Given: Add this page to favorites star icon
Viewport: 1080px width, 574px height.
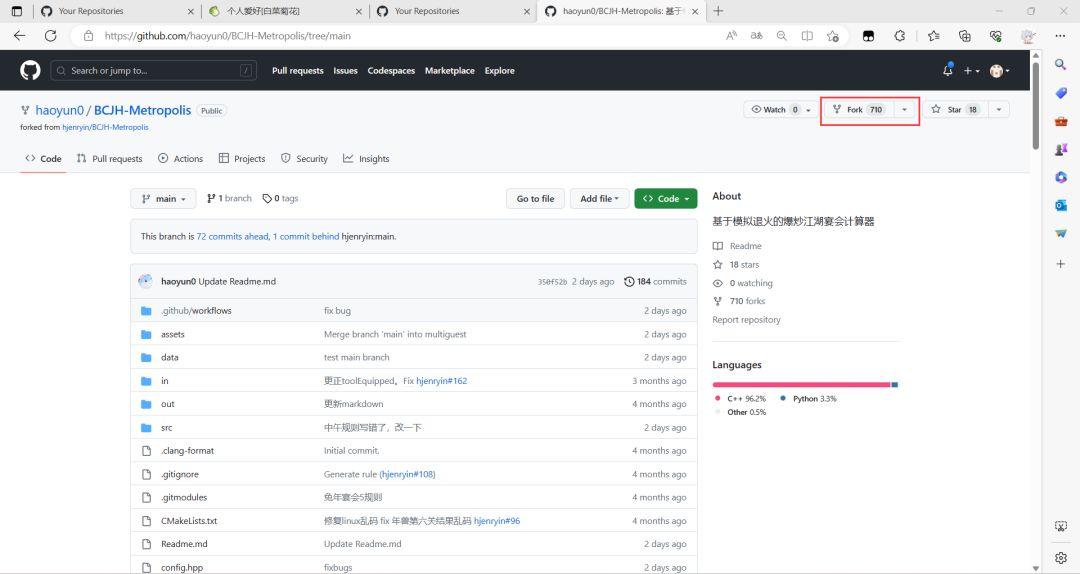Looking at the screenshot, I should click(x=833, y=36).
